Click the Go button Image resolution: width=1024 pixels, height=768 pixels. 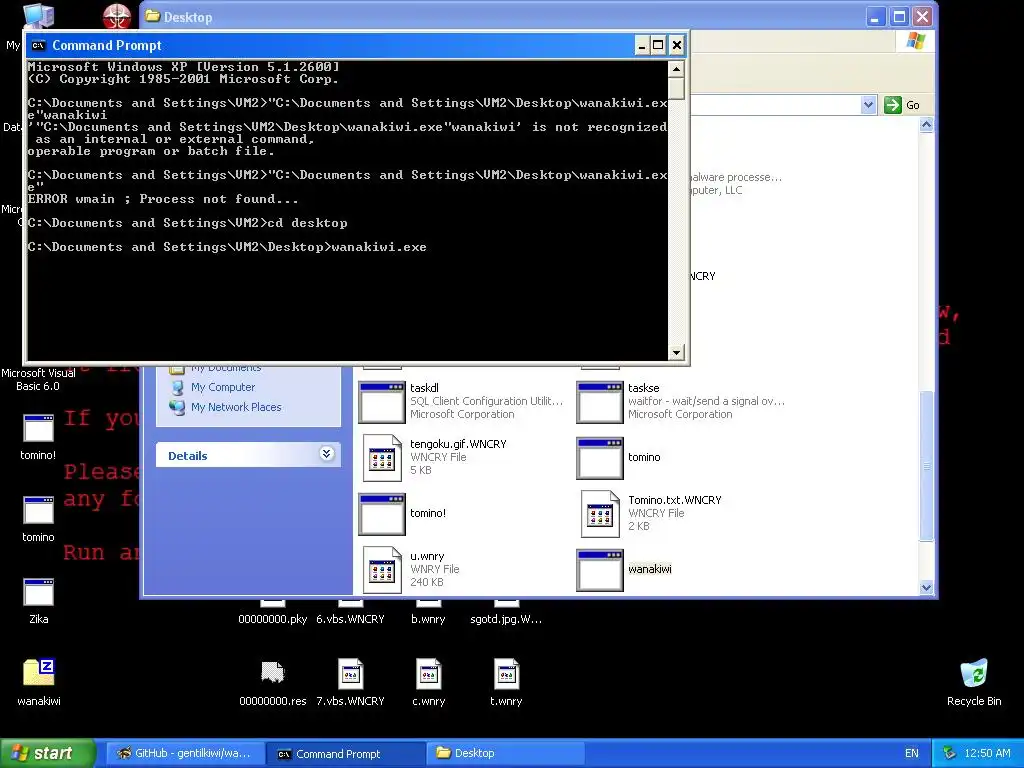click(903, 104)
